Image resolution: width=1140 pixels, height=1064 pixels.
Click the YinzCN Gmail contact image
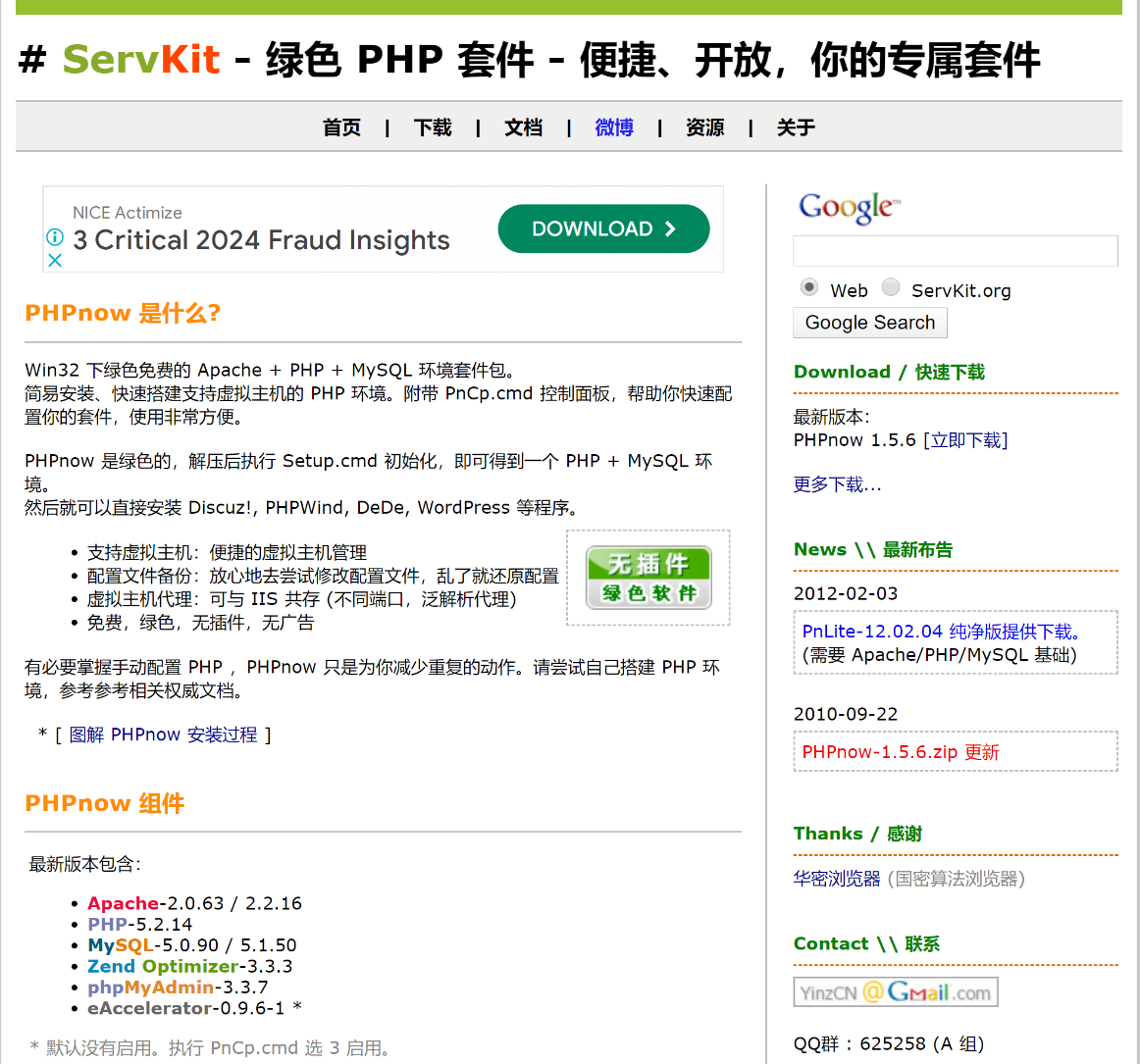(895, 992)
